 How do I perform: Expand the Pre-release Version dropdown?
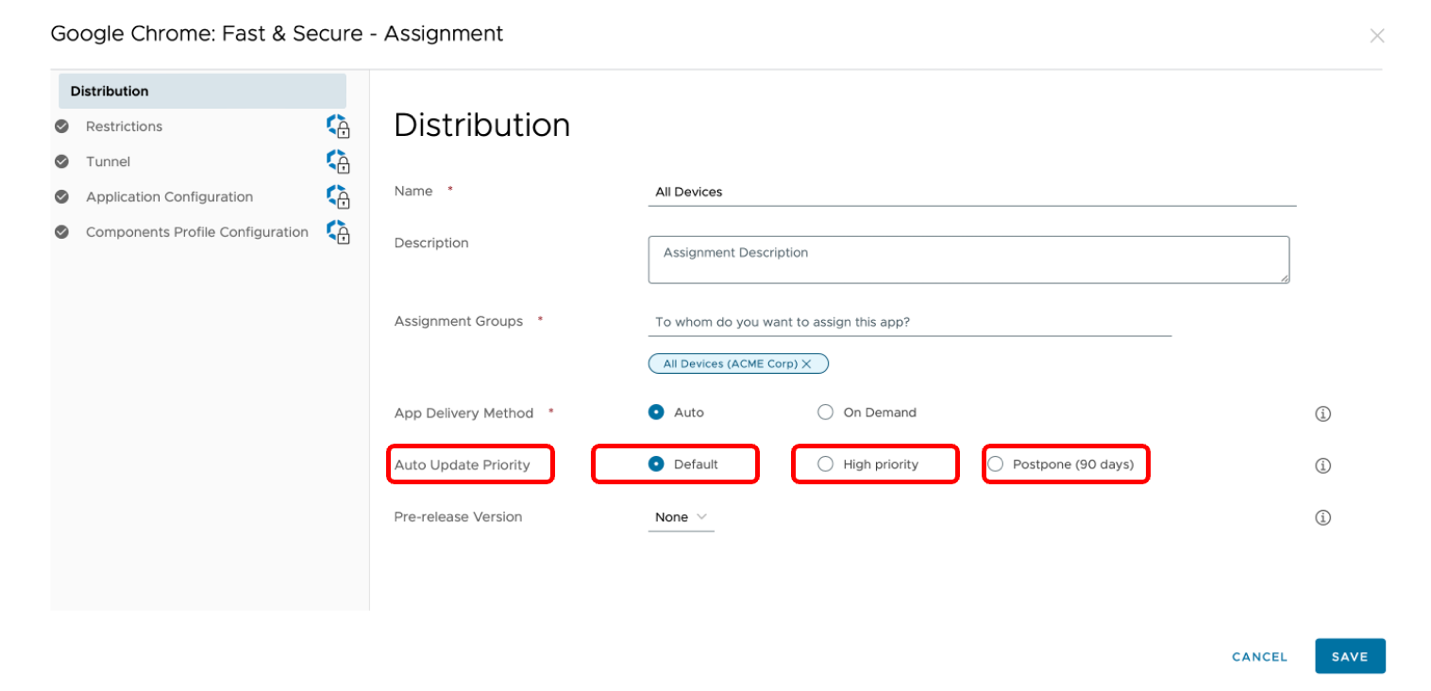click(x=681, y=517)
